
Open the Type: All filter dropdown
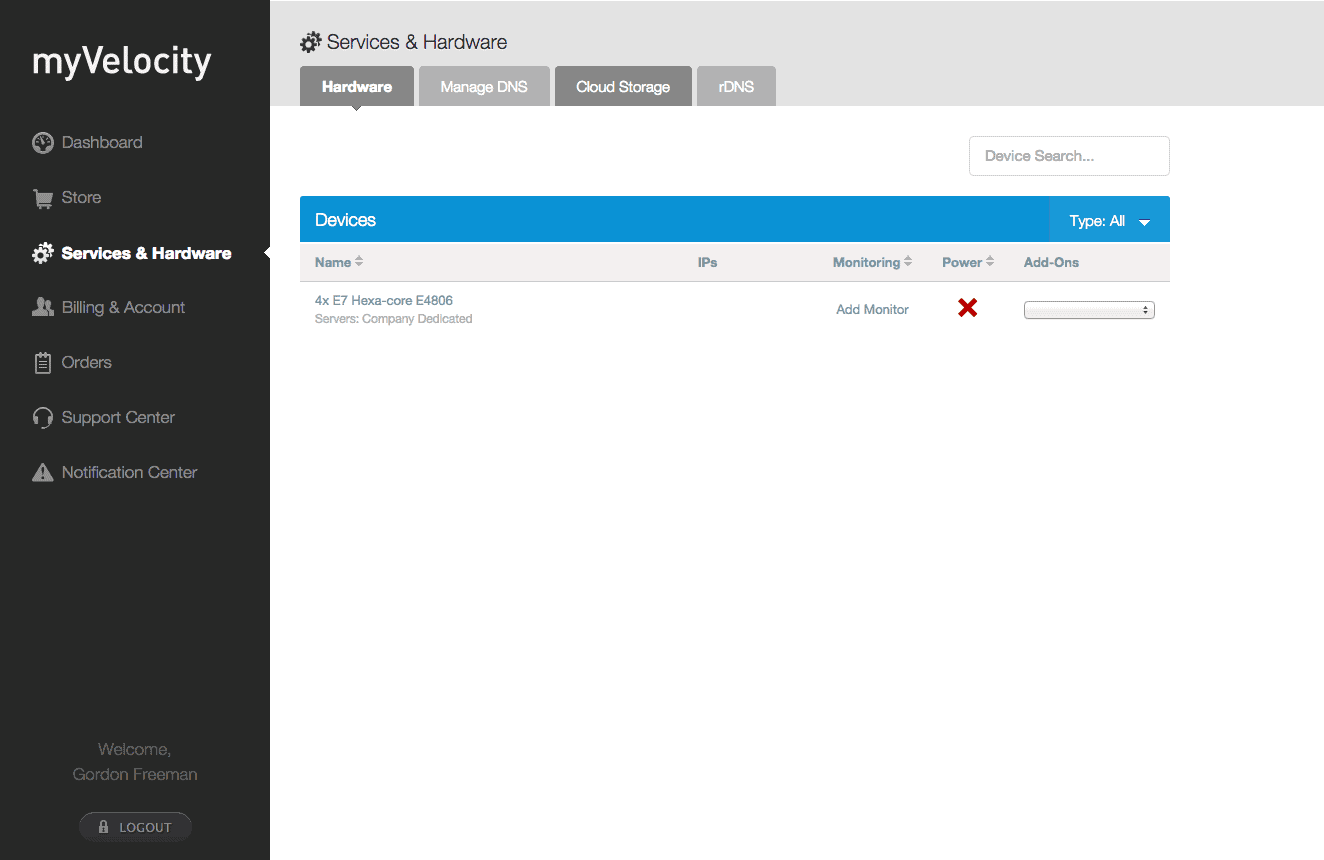click(x=1110, y=220)
